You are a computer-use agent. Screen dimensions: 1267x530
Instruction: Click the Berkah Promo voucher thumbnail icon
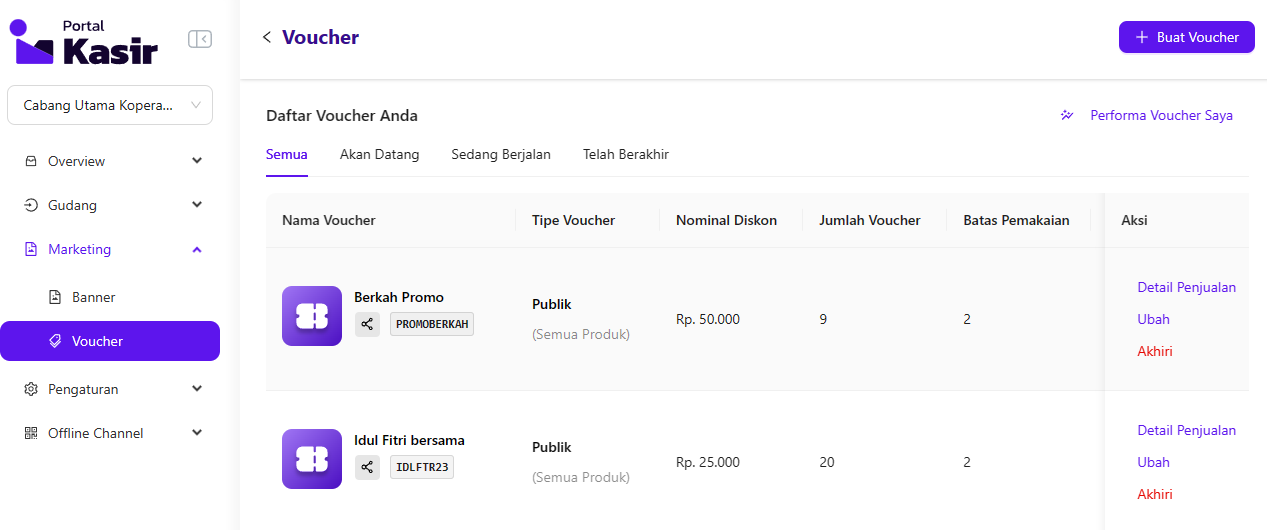click(x=312, y=316)
